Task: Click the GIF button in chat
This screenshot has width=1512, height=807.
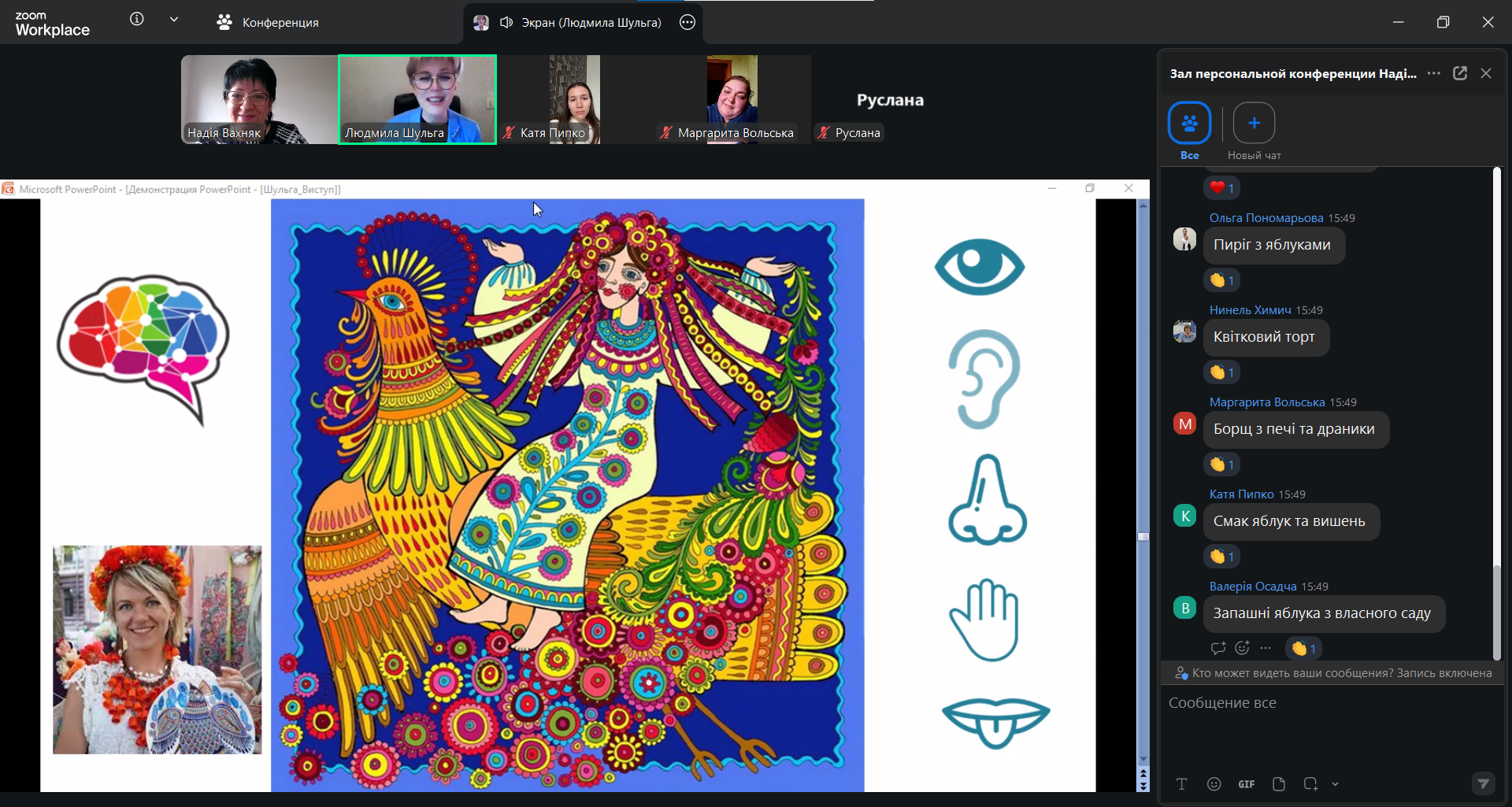Action: click(1246, 784)
